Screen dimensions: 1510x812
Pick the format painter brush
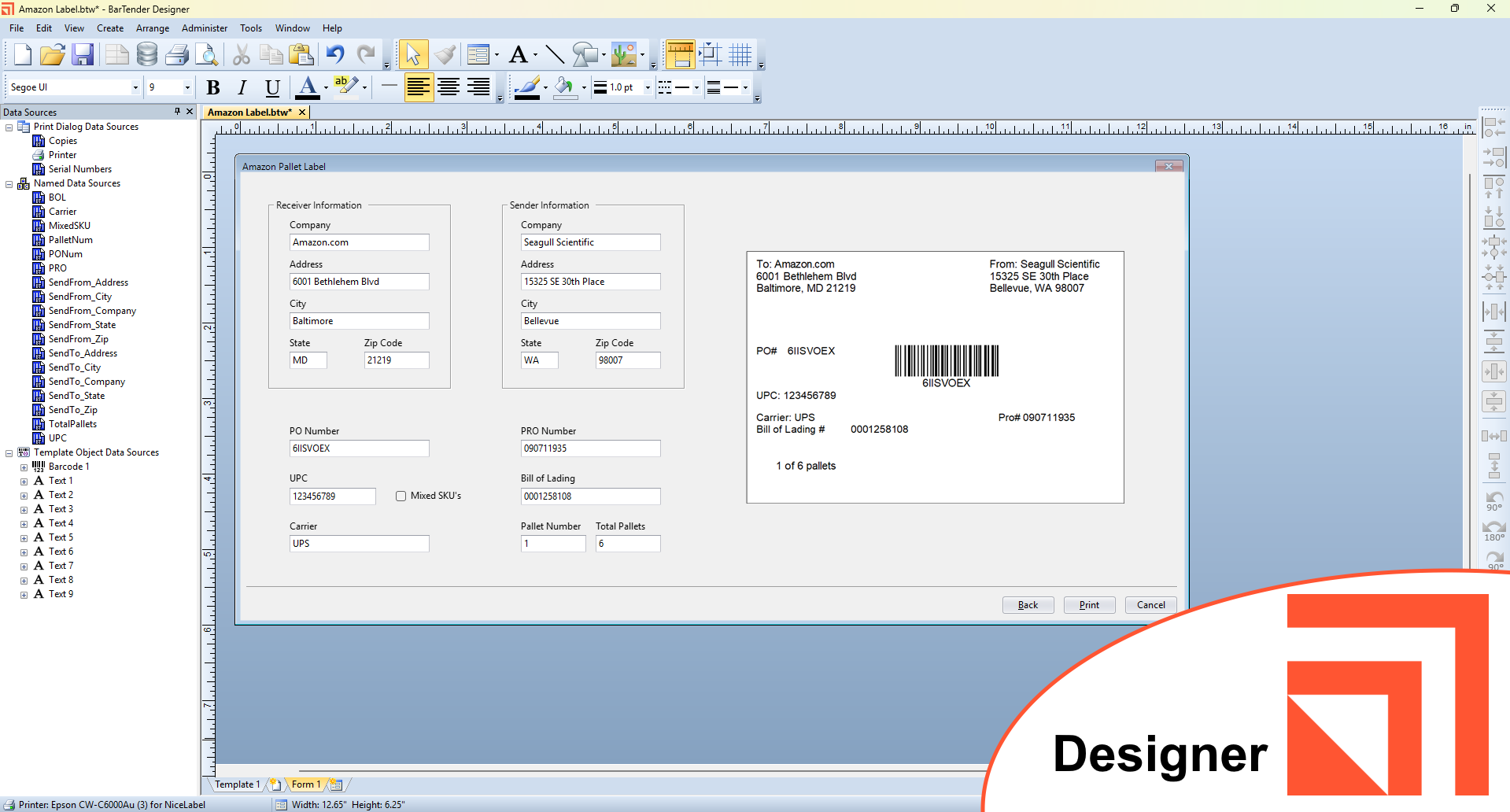[445, 55]
